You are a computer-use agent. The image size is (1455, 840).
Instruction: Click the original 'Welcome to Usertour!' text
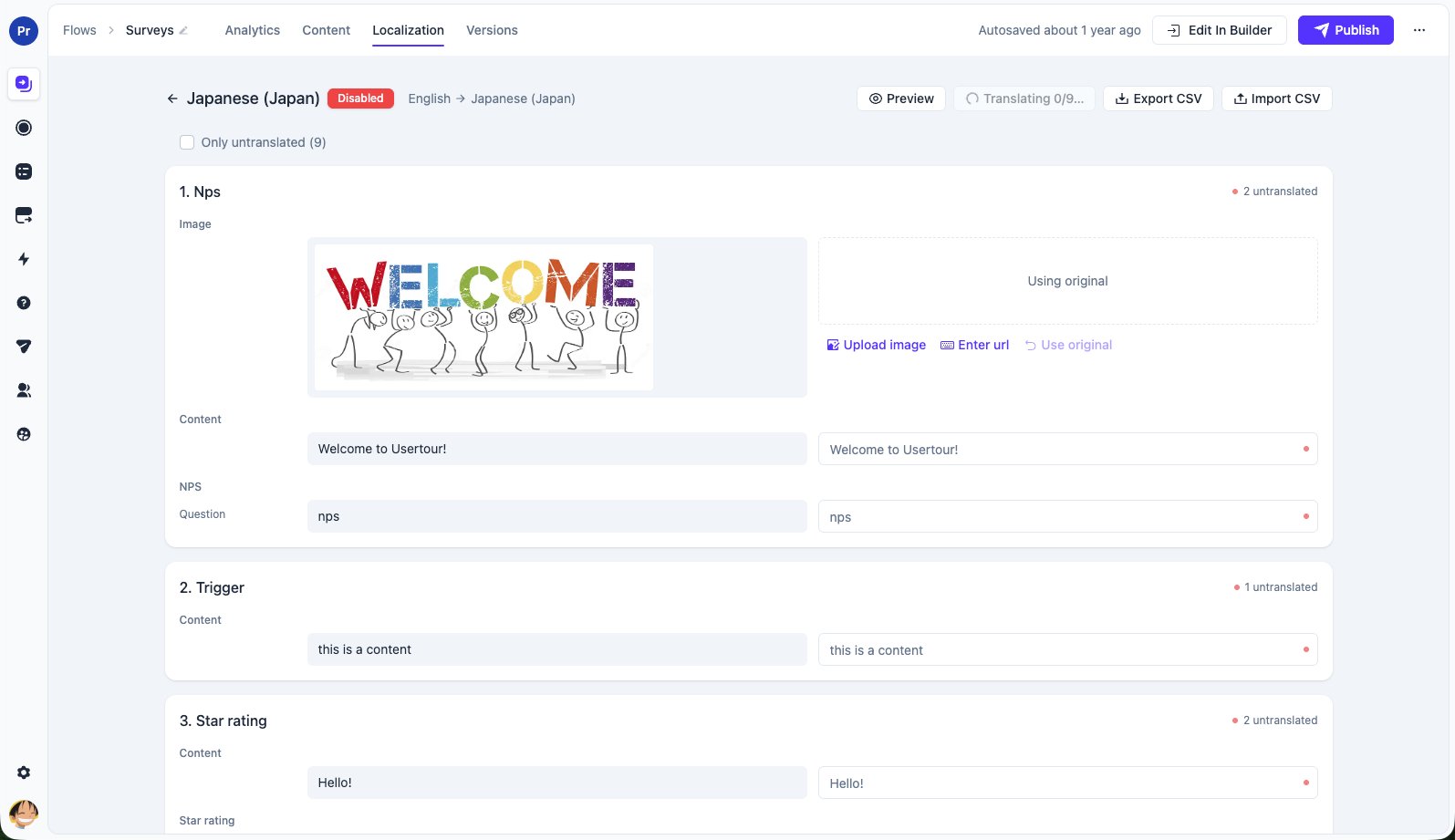point(382,449)
